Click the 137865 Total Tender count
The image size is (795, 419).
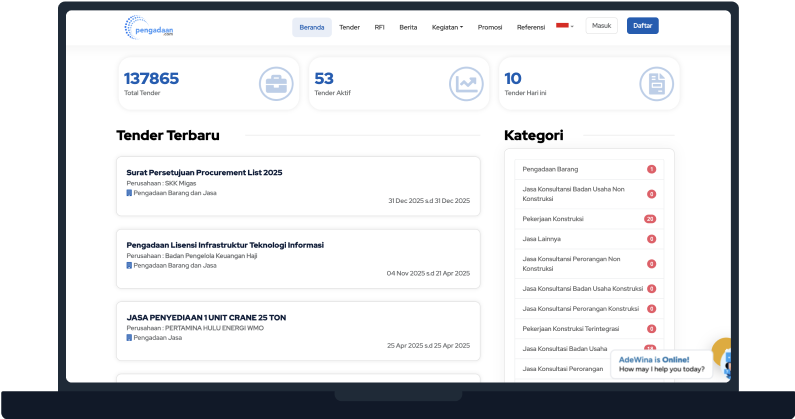[151, 79]
